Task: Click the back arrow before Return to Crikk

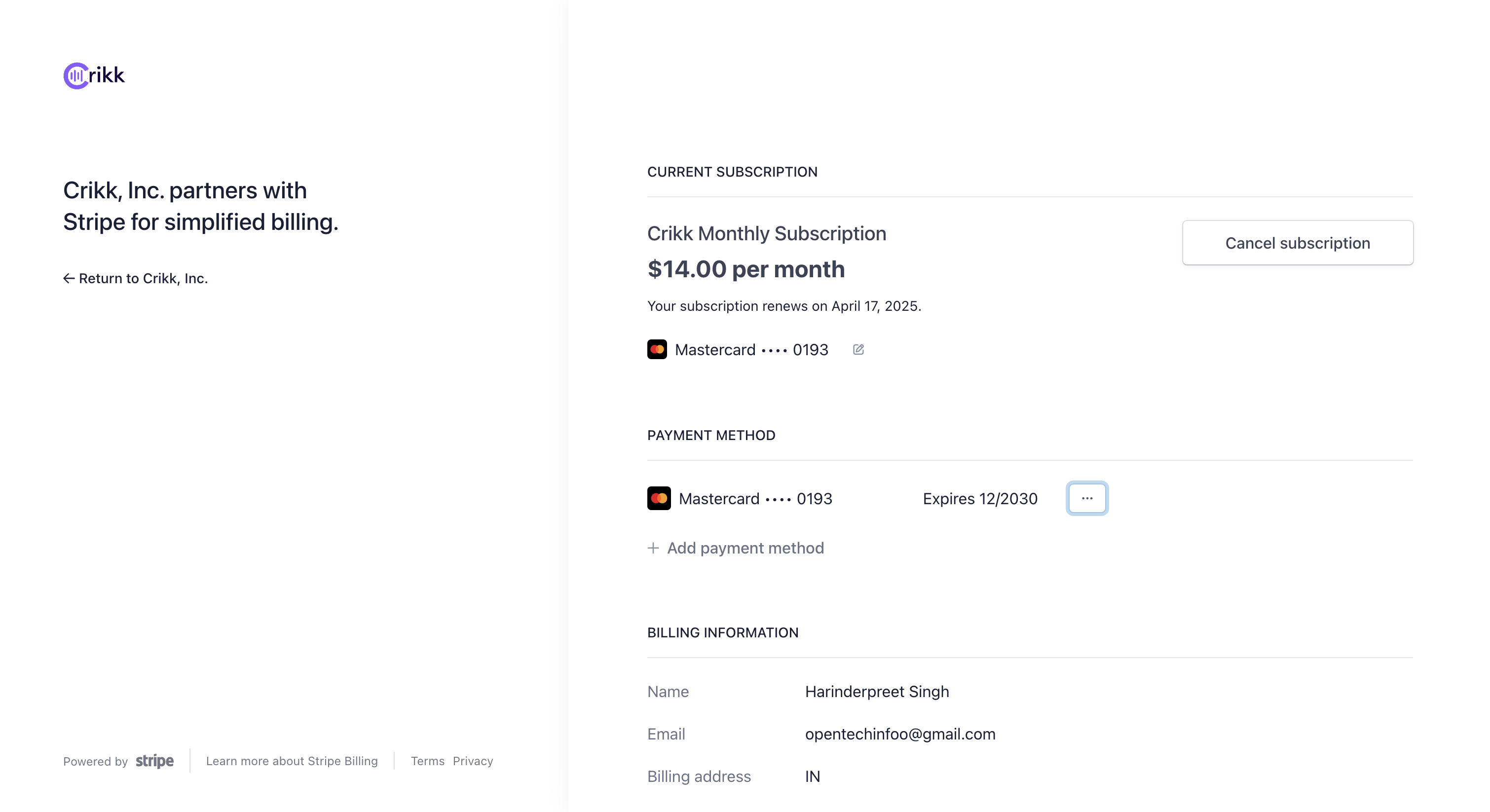Action: [69, 278]
